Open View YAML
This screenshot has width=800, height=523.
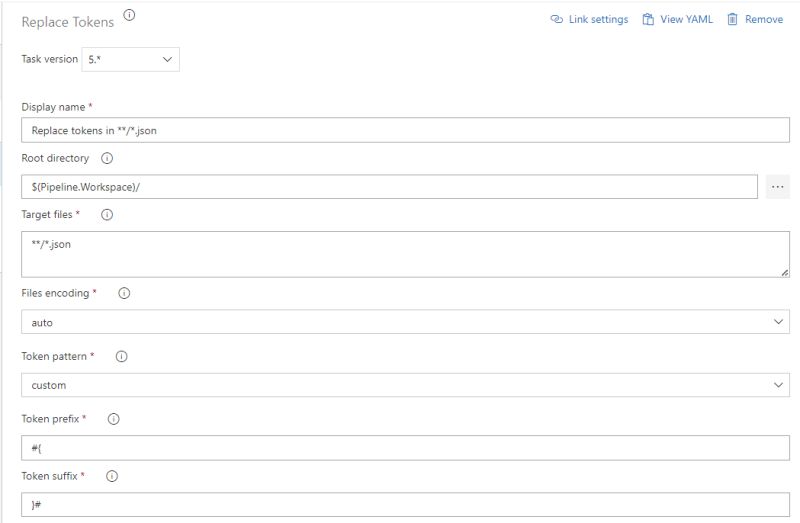tap(678, 19)
